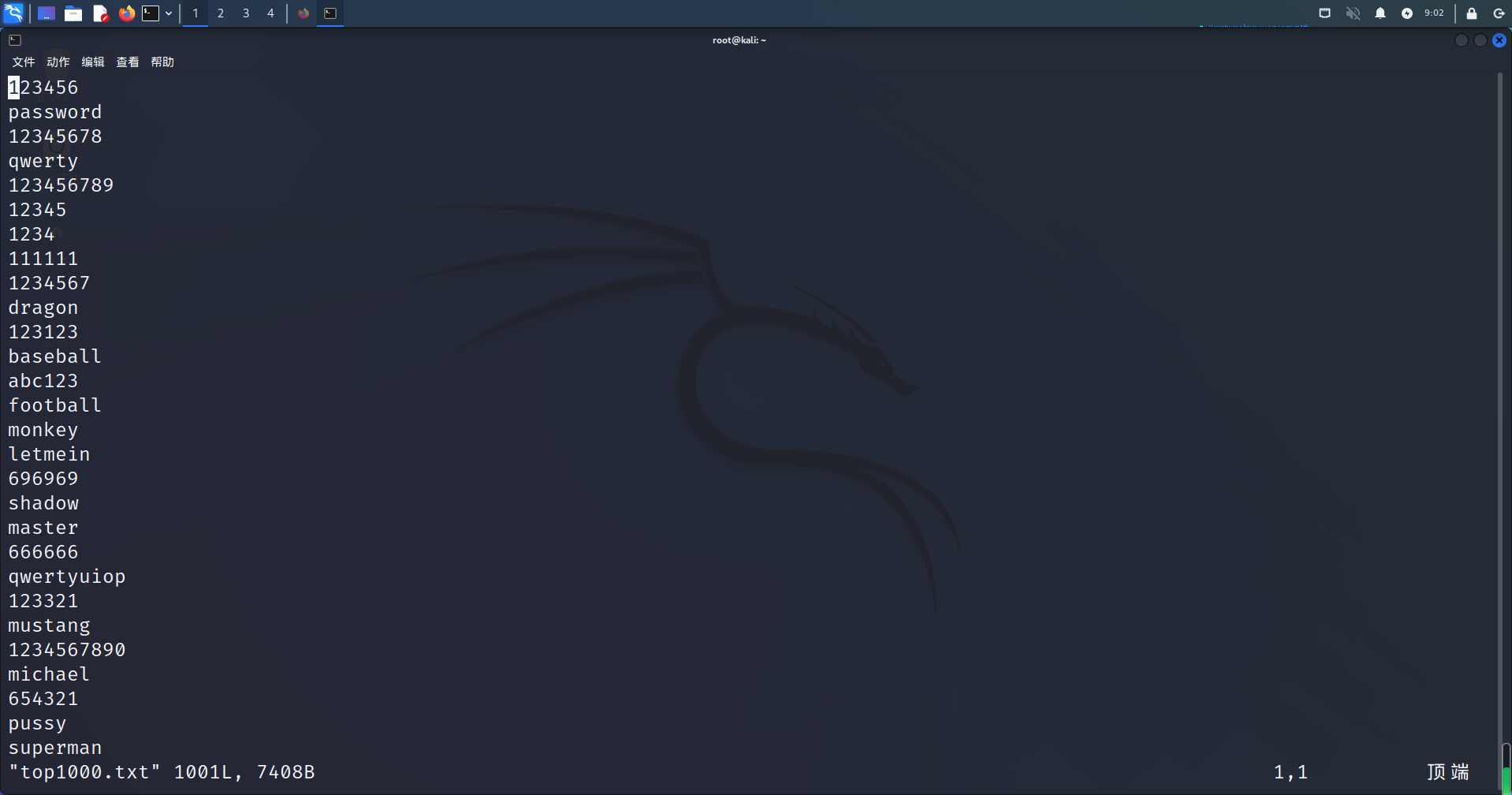The height and width of the screenshot is (795, 1512).
Task: Launch Firefox from the taskbar launcher
Action: point(127,13)
